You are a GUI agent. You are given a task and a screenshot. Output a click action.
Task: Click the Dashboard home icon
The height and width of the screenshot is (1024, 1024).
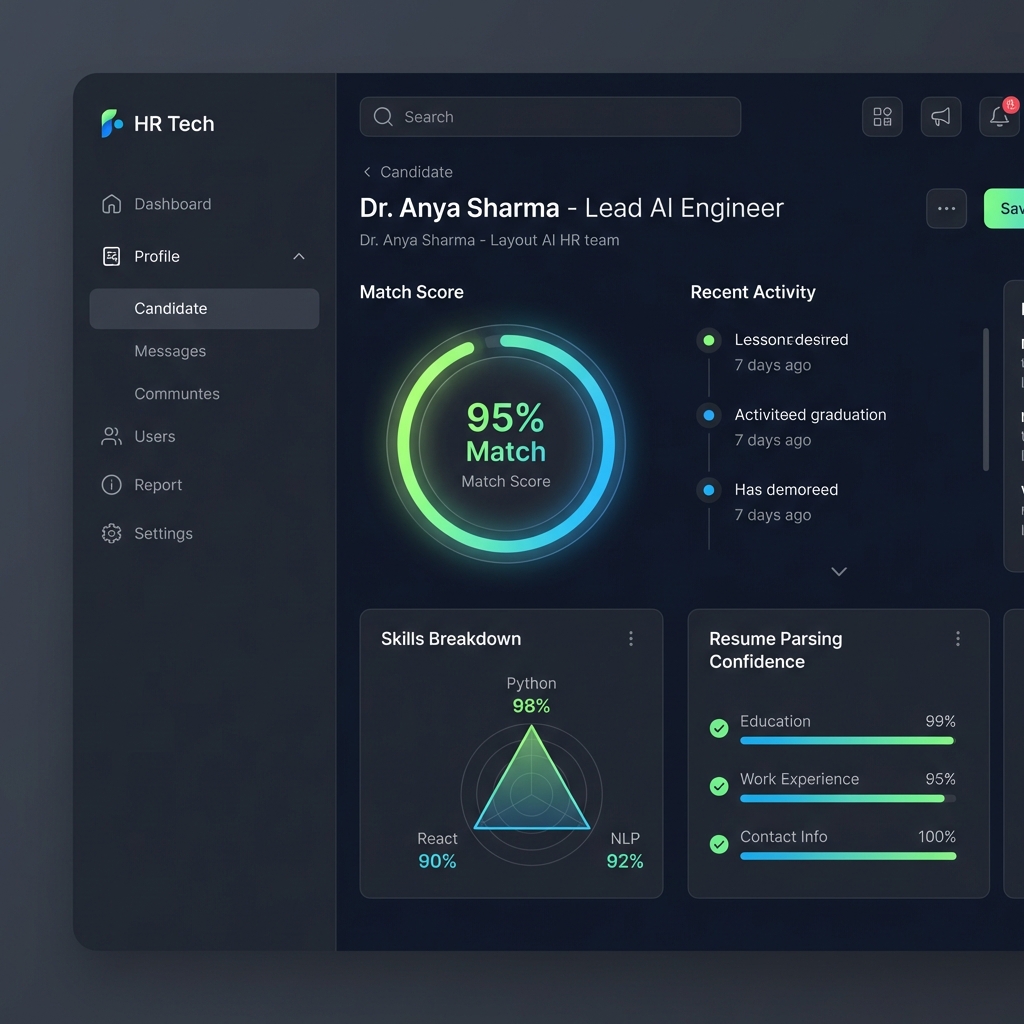click(x=111, y=204)
